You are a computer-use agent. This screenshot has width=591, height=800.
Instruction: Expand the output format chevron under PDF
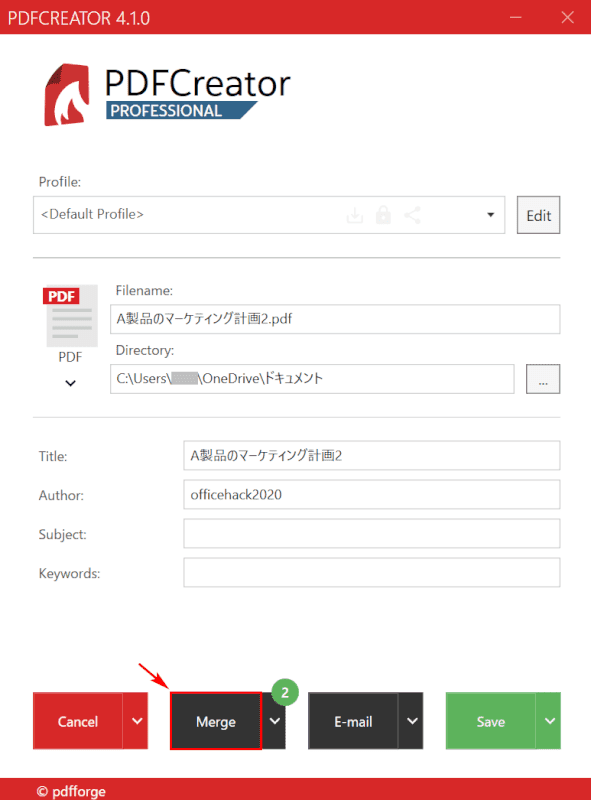[x=70, y=383]
